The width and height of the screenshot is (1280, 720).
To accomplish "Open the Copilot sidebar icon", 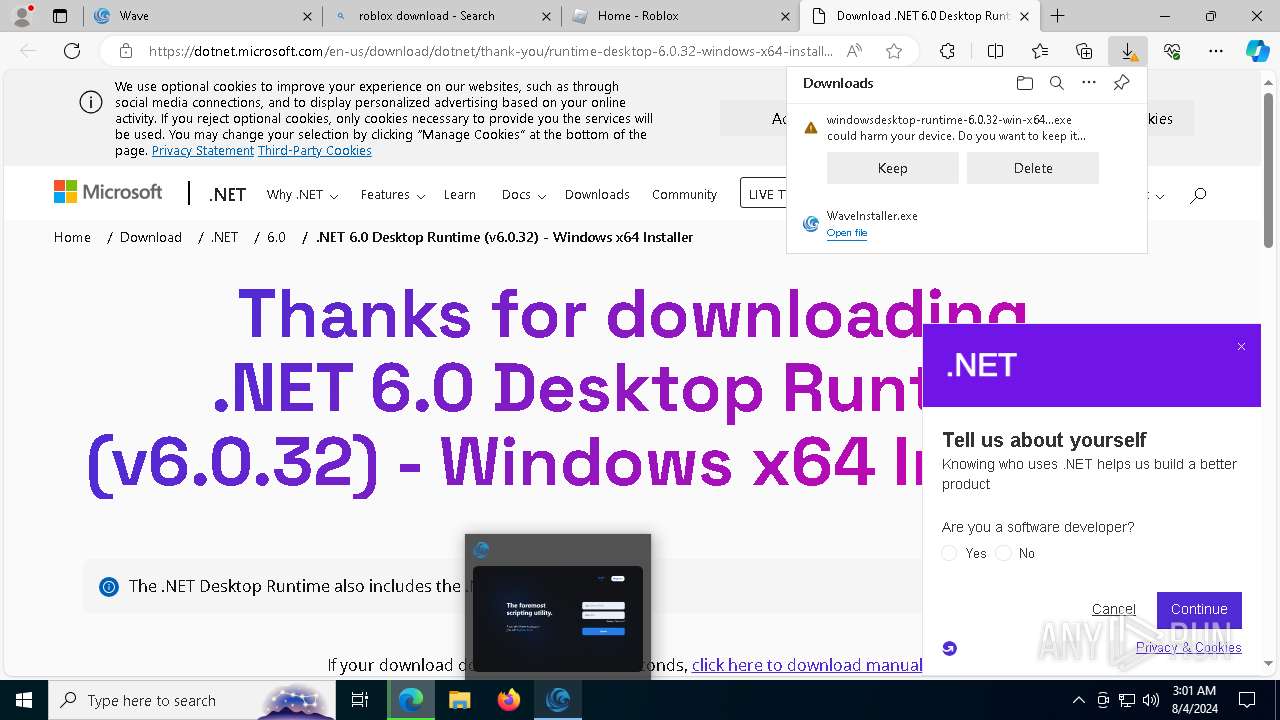I will 1257,51.
